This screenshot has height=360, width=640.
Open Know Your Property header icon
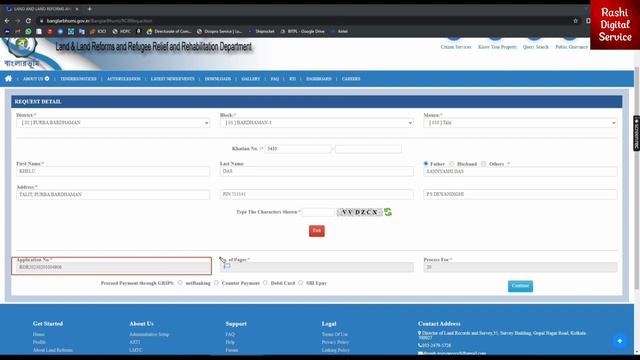pos(497,44)
